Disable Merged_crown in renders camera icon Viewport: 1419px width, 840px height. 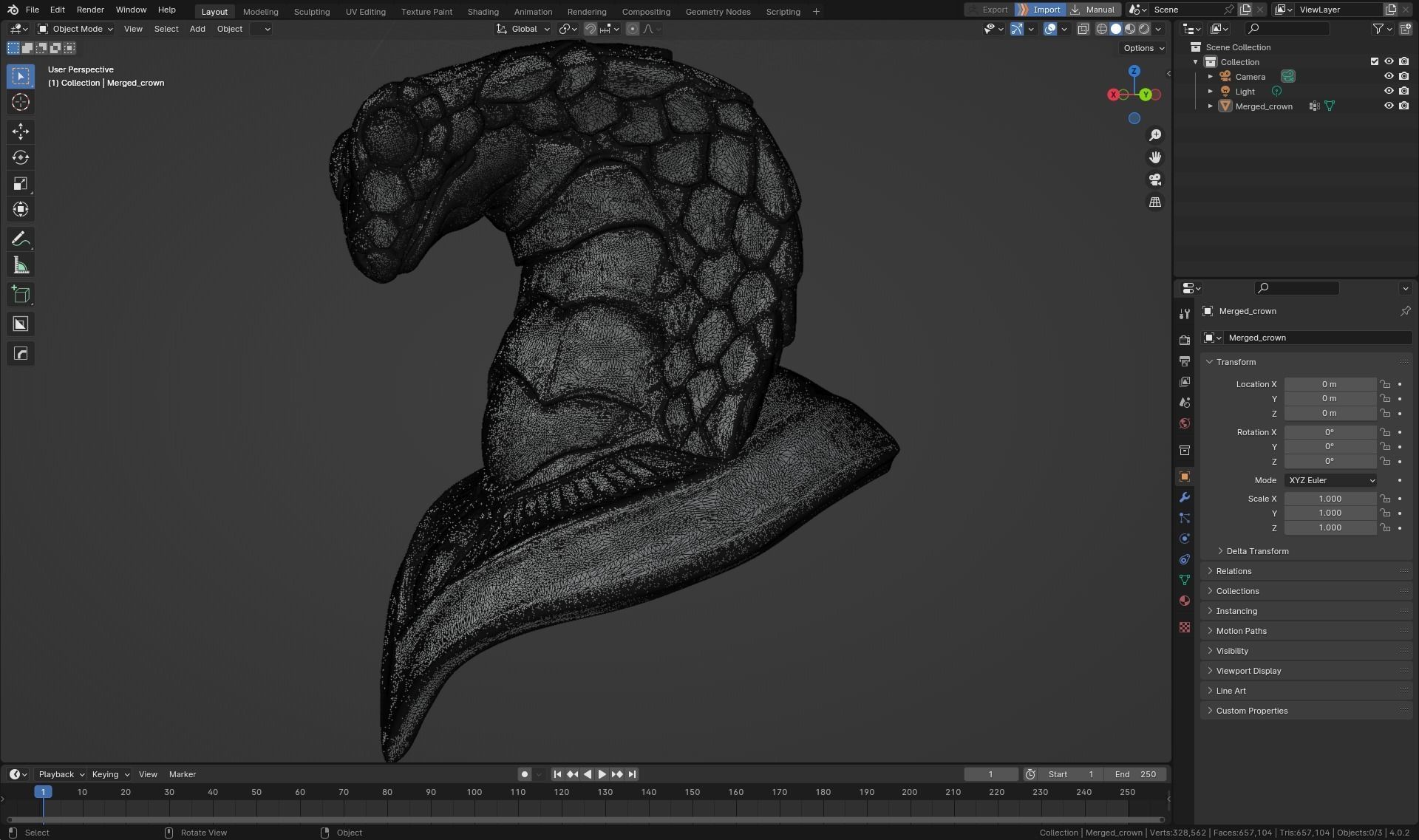click(x=1403, y=106)
